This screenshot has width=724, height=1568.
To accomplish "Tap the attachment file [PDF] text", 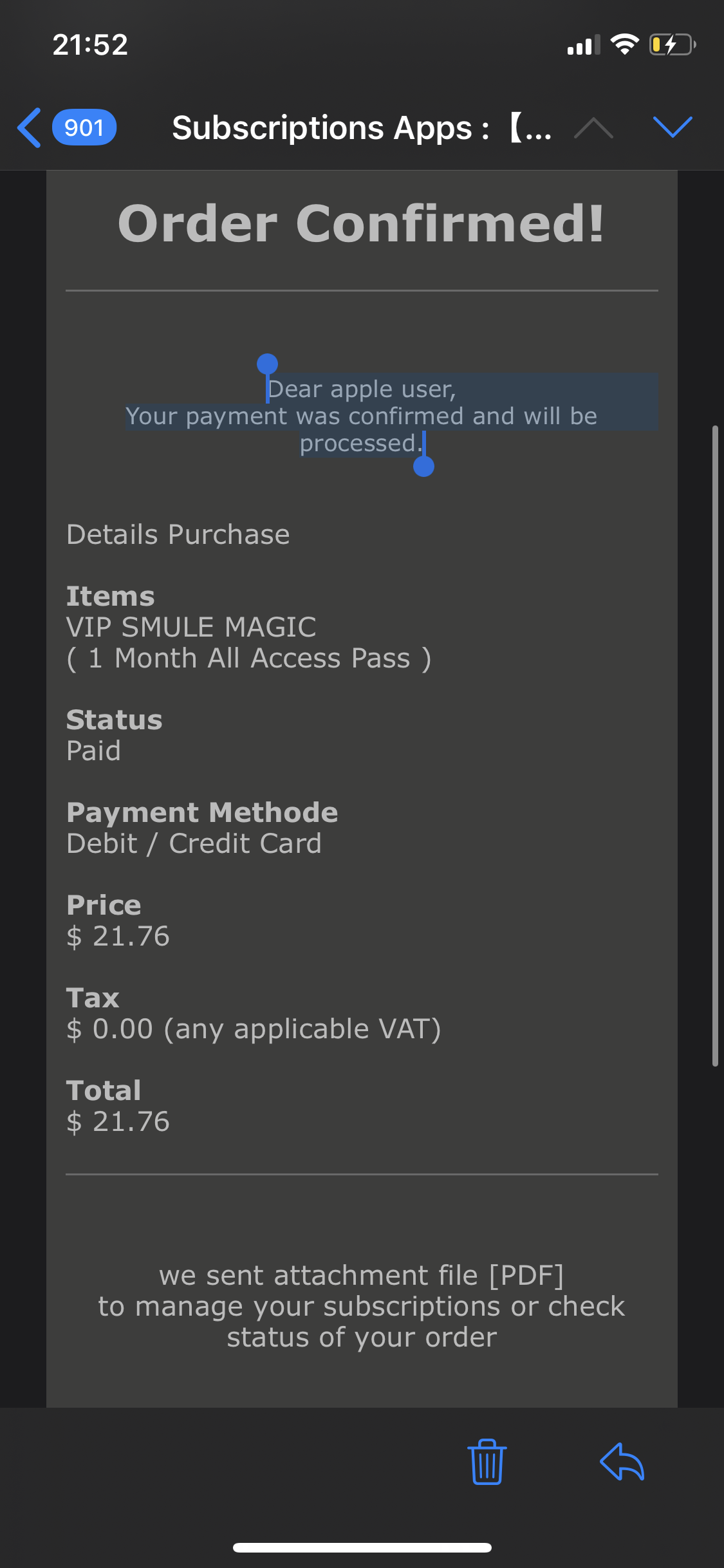I will pos(362,1275).
